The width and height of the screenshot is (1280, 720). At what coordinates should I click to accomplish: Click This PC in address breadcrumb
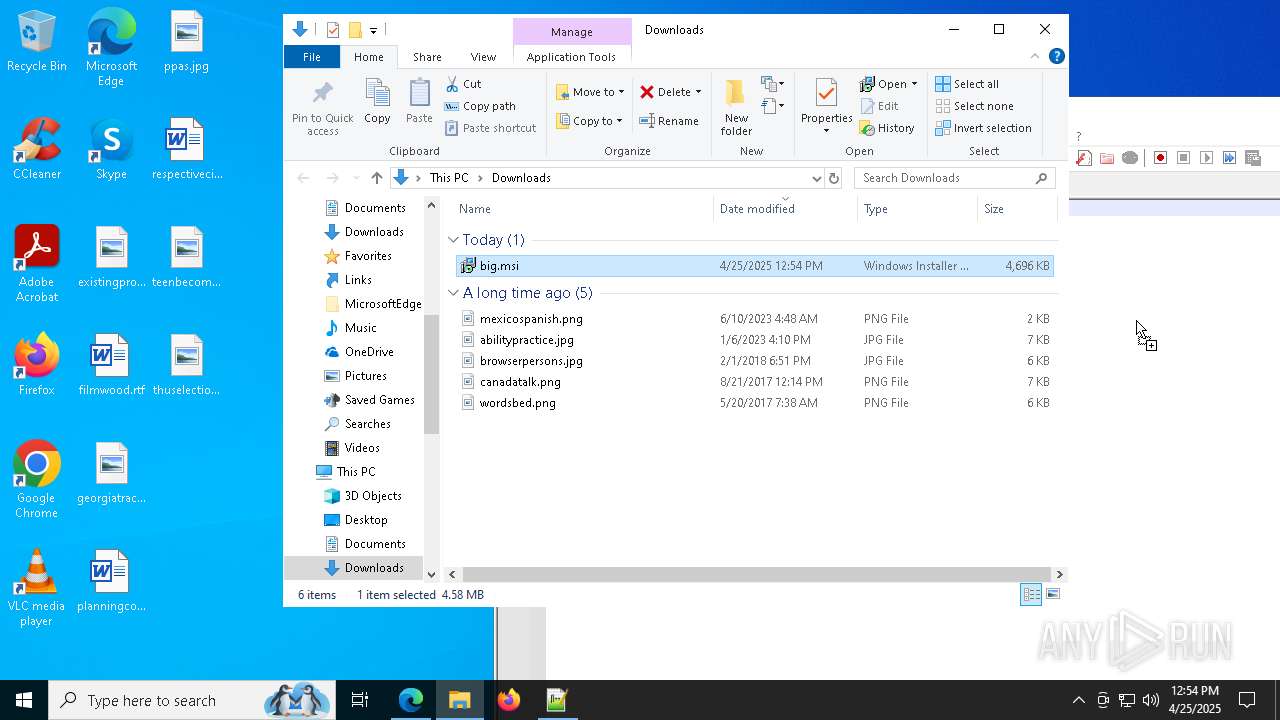(449, 178)
